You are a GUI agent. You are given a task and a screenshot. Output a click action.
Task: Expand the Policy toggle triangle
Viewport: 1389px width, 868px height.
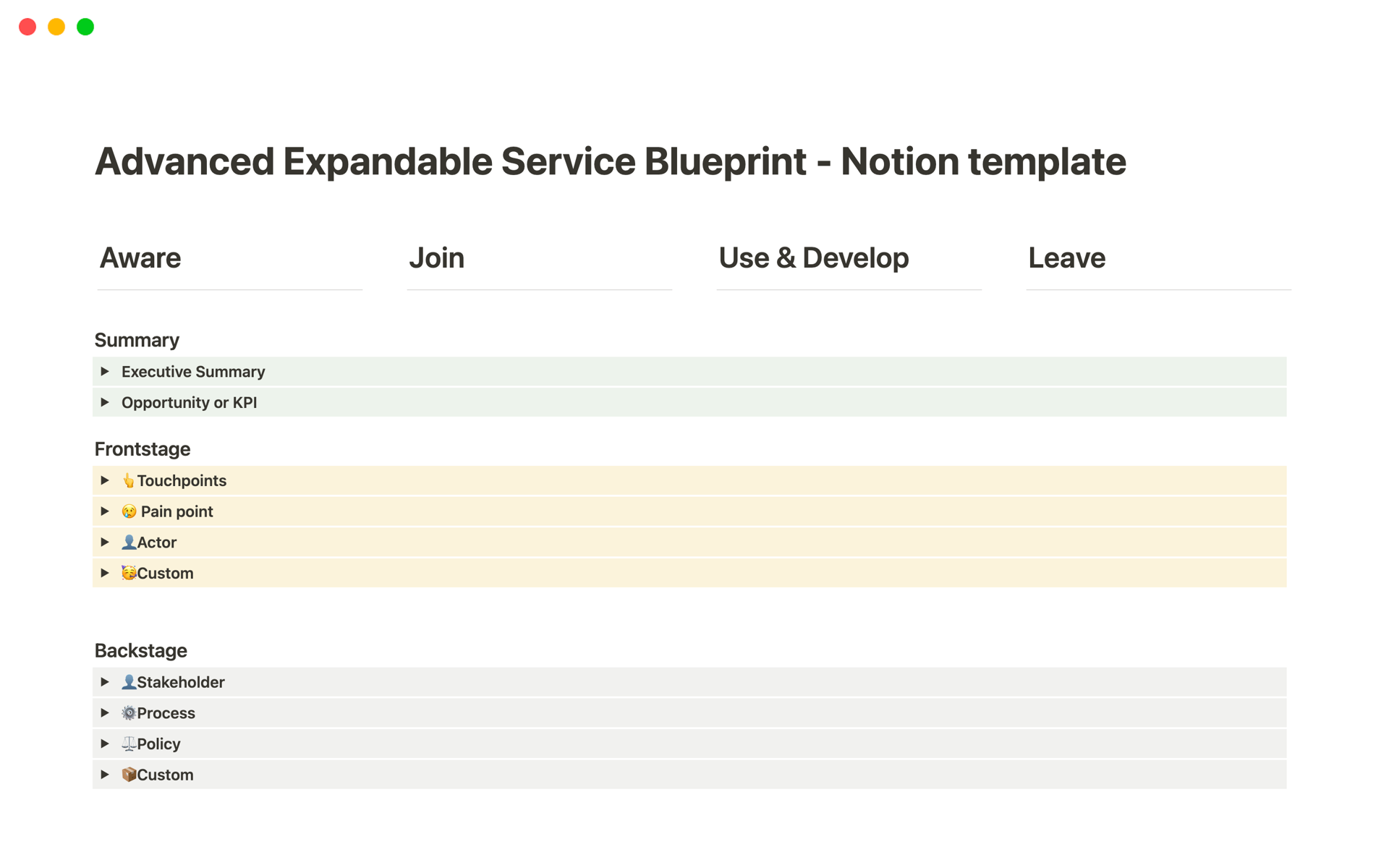tap(105, 744)
